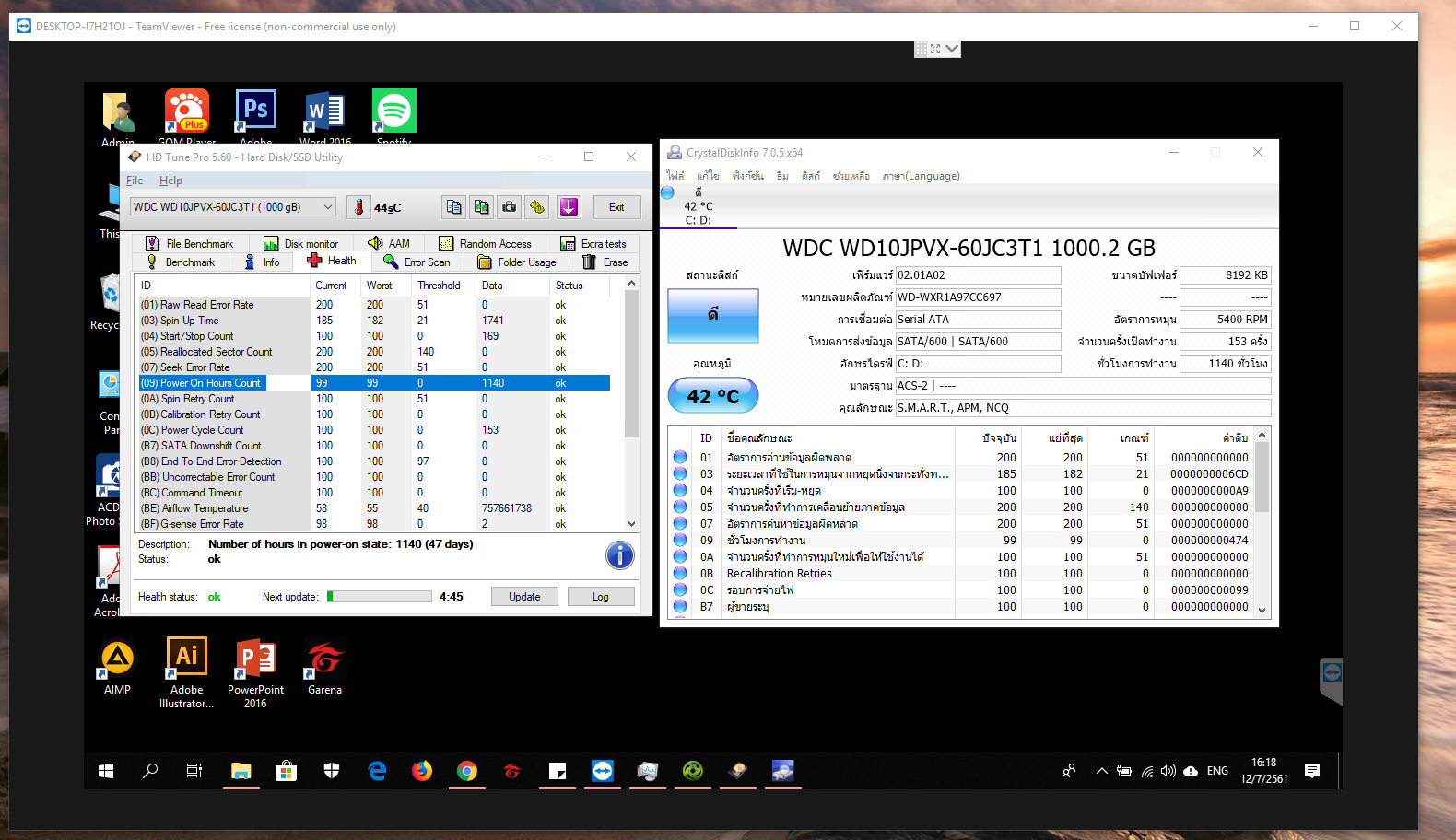Click the firmware field showing 02.01A02

pyautogui.click(x=978, y=275)
